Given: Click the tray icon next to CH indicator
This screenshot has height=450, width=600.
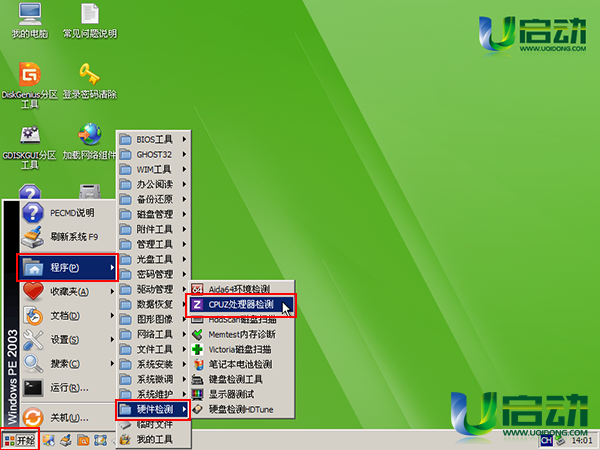Looking at the screenshot, I should [561, 441].
